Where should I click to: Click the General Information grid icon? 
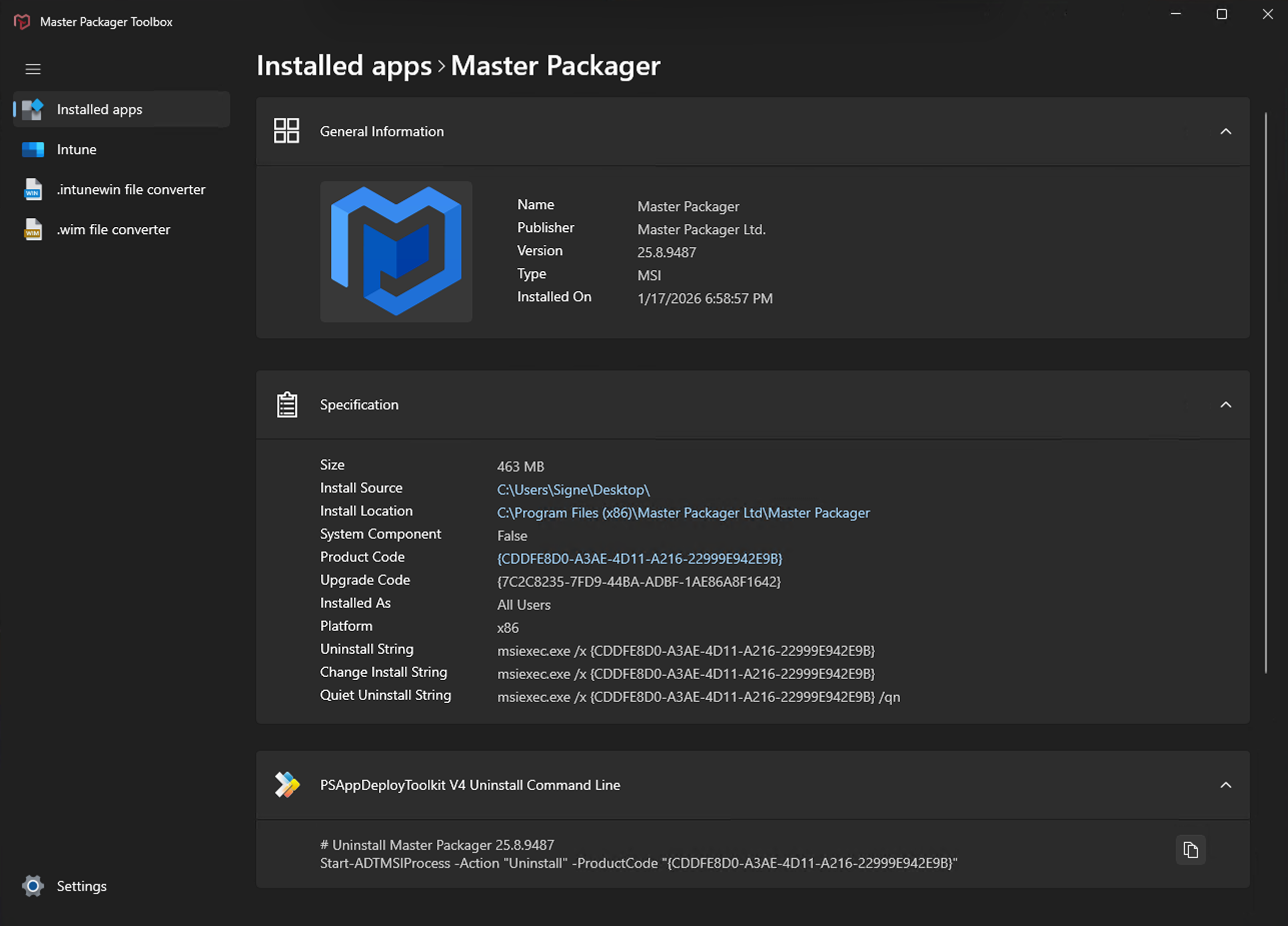[286, 131]
